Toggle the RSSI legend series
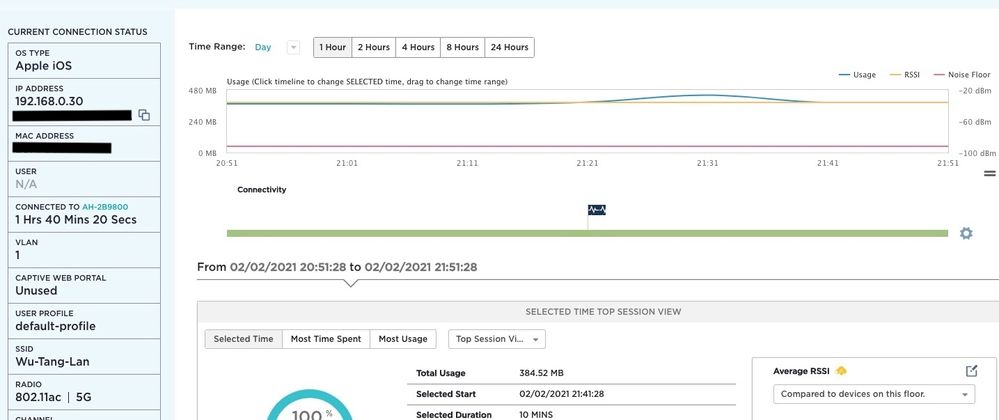This screenshot has width=999, height=420. click(903, 75)
